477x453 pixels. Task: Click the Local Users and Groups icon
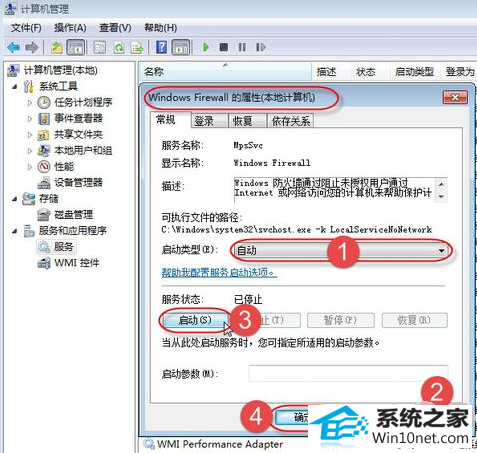click(44, 151)
